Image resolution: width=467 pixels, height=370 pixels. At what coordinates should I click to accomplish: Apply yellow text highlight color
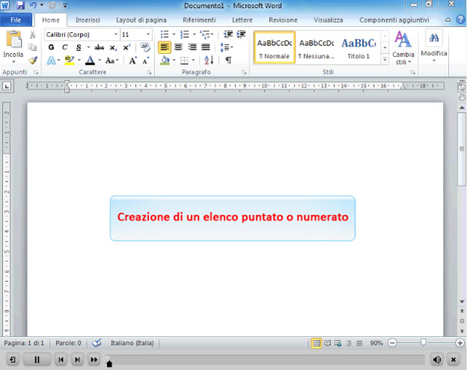(69, 60)
